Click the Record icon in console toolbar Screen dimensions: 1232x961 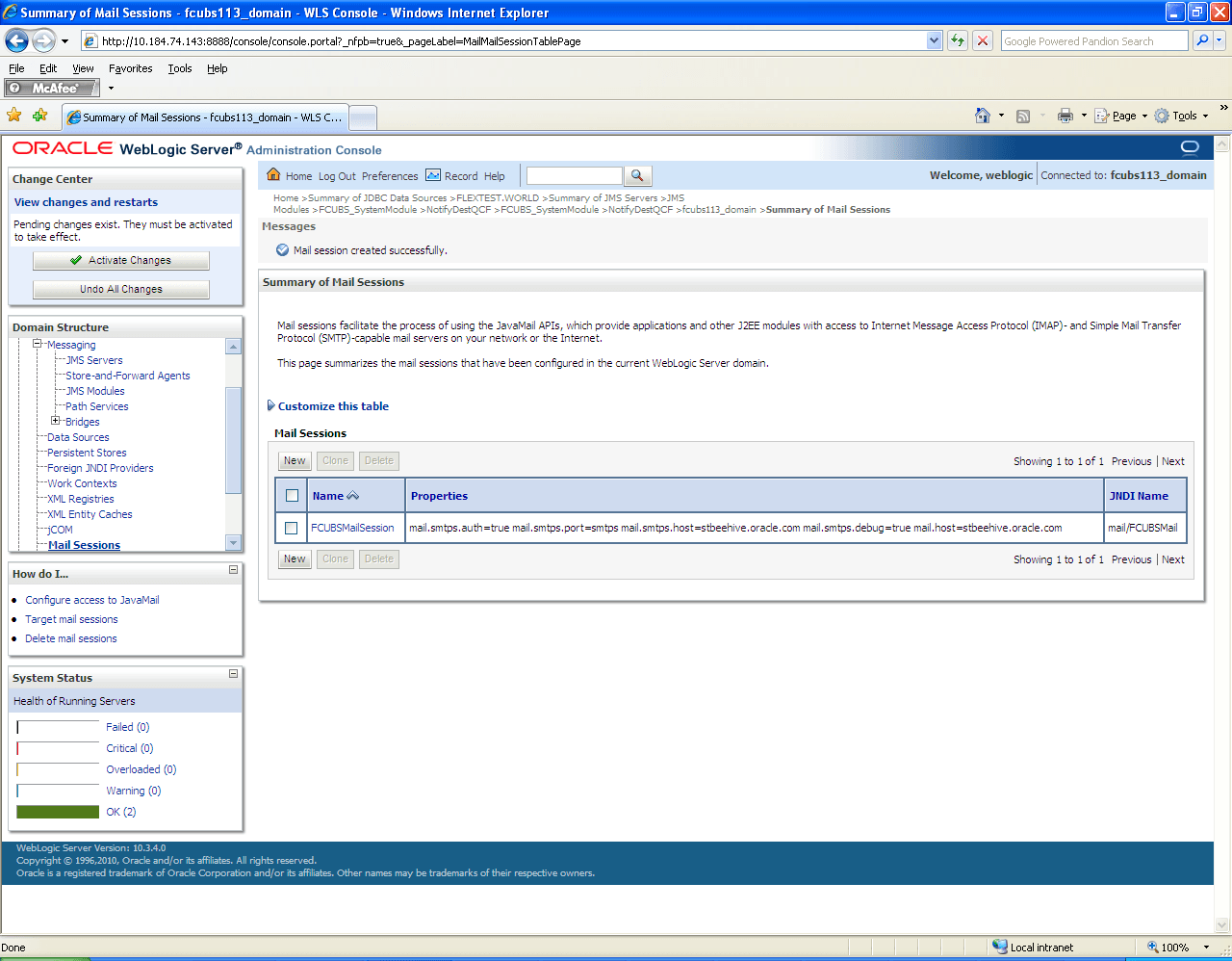(x=433, y=175)
